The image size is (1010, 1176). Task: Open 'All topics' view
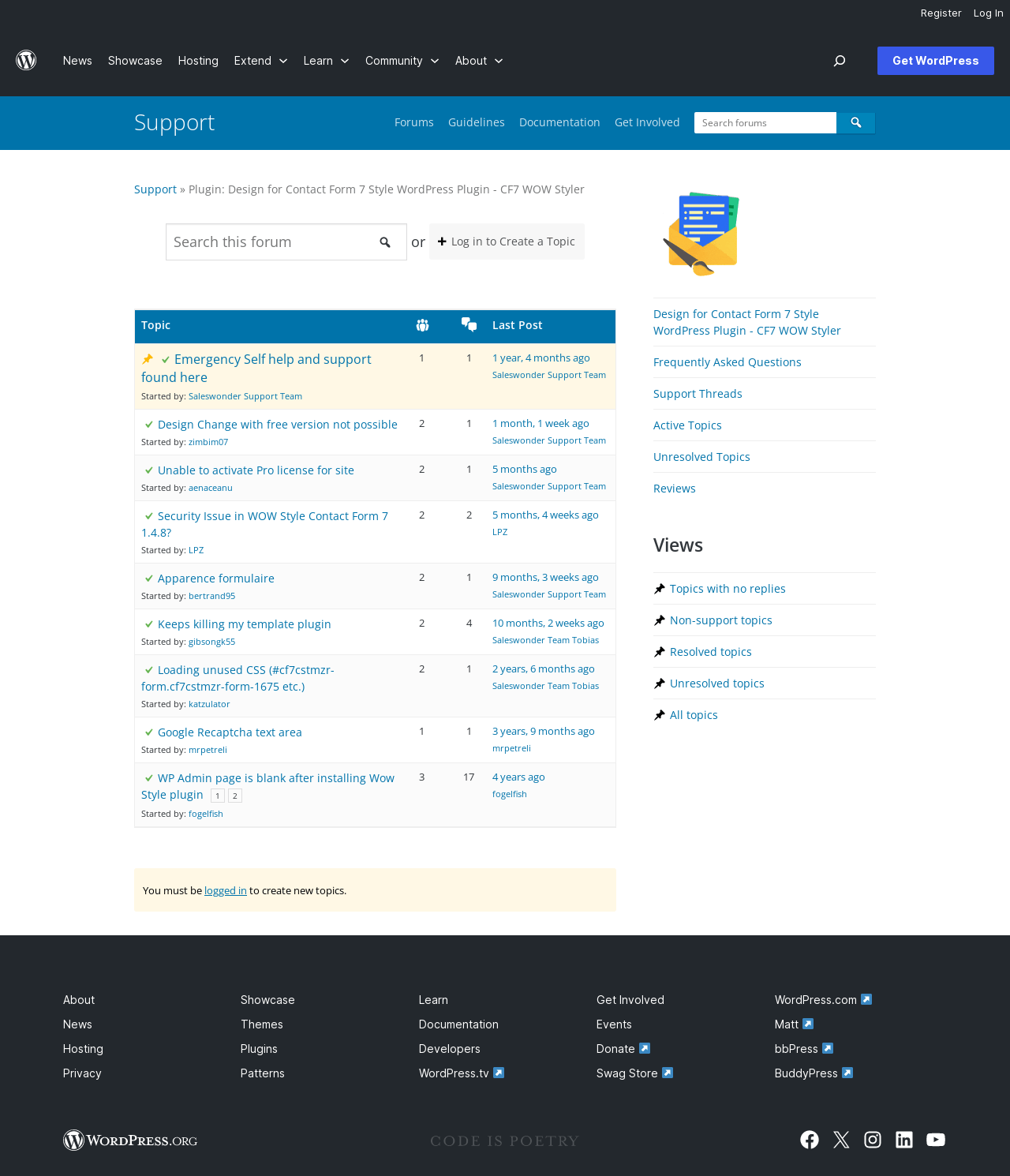(694, 715)
